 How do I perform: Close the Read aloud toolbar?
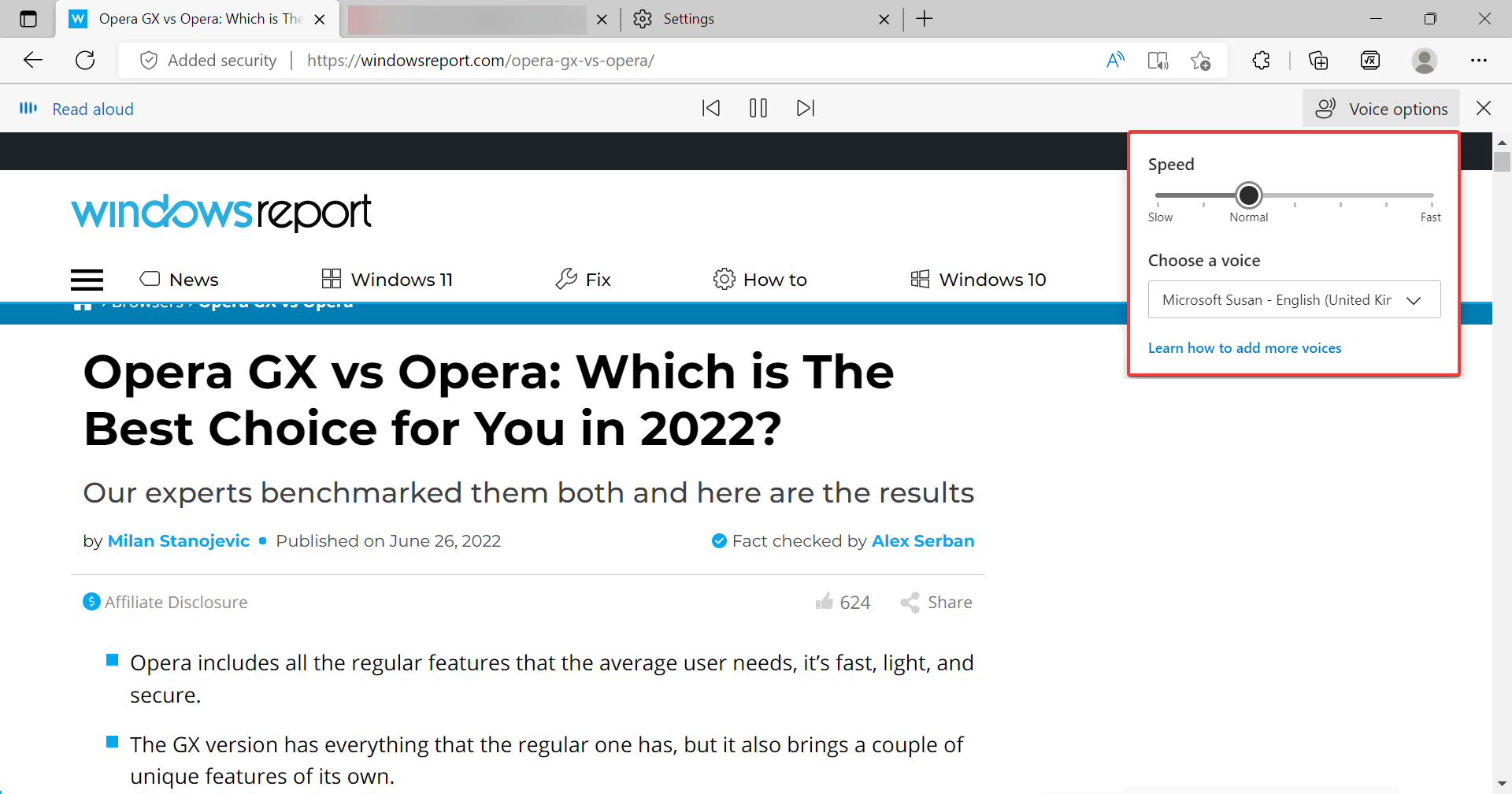tap(1484, 108)
